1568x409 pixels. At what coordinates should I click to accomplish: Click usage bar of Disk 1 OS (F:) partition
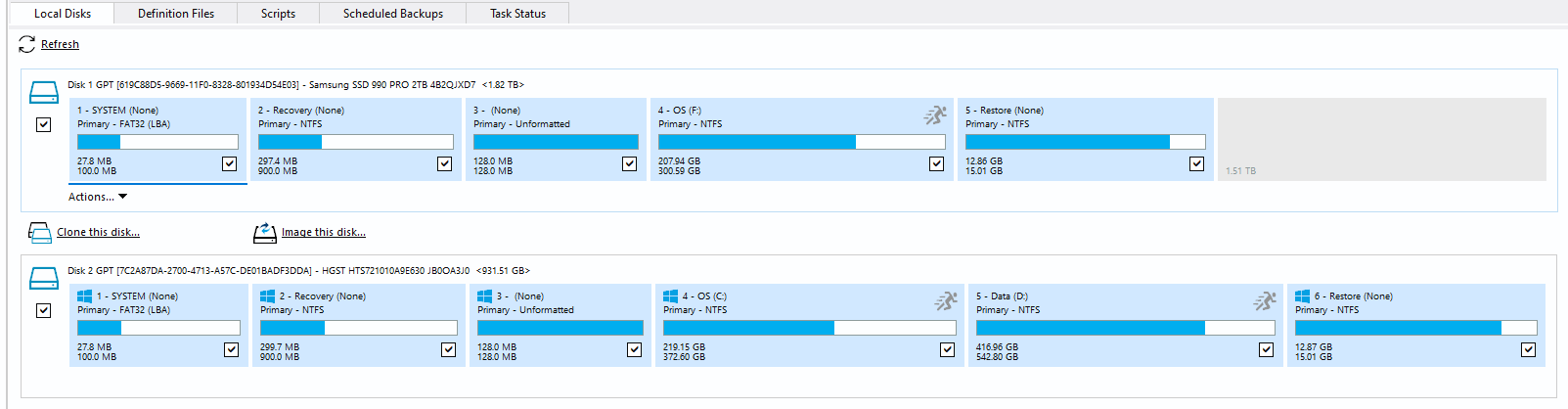click(801, 142)
